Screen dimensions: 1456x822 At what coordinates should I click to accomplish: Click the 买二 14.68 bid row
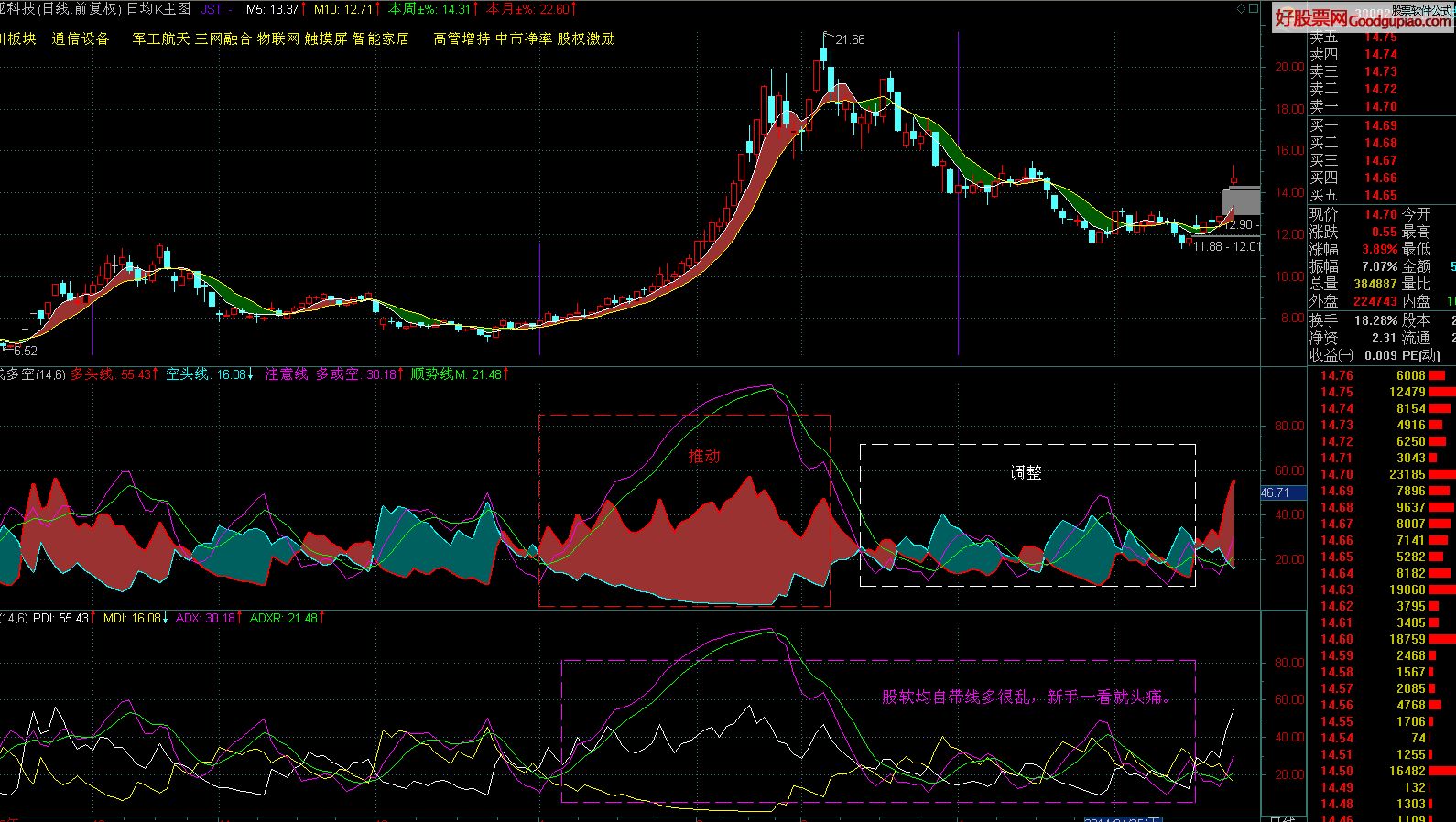pyautogui.click(x=1353, y=143)
